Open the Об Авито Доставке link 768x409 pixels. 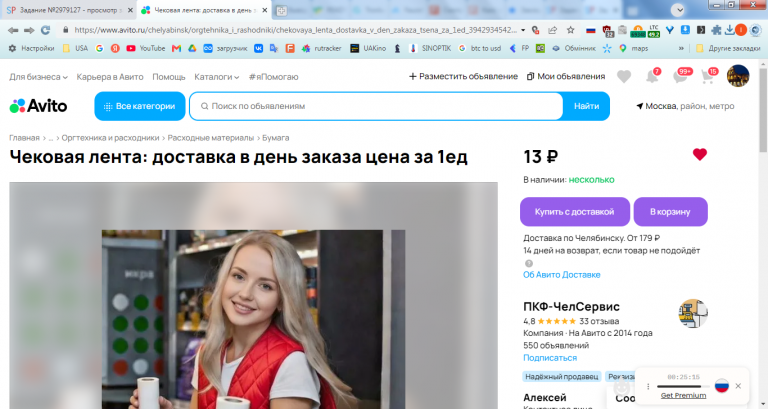(x=561, y=275)
